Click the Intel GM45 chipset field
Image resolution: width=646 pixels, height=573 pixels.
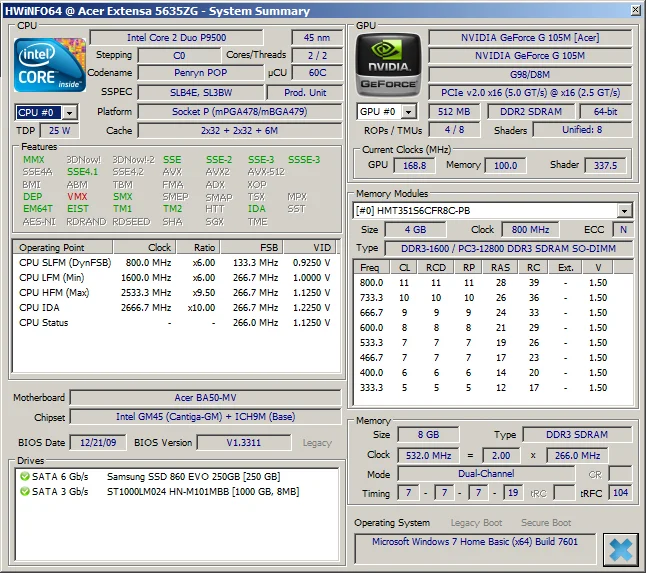tap(205, 417)
